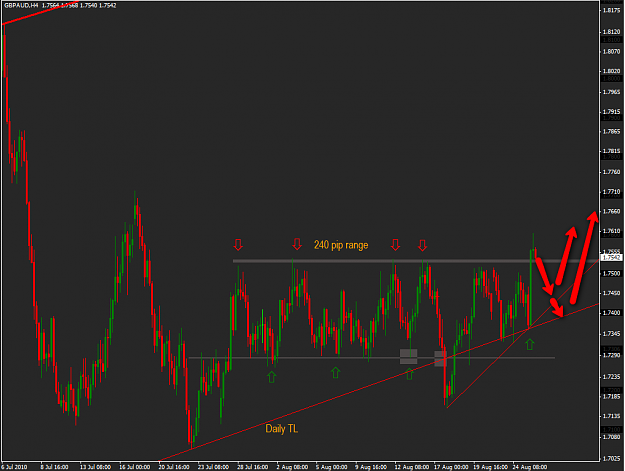Click price level 1.7760 on the axis
Image resolution: width=625 pixels, height=471 pixels.
coord(611,172)
